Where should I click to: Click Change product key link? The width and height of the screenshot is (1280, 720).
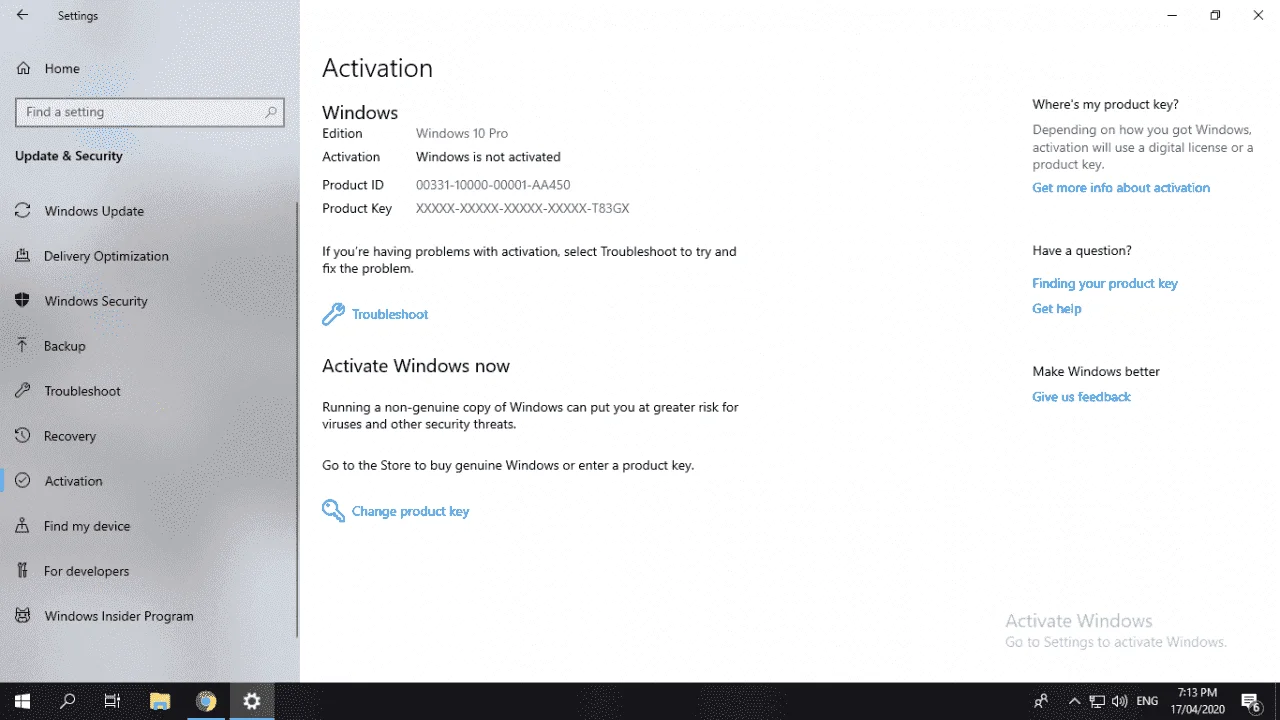[410, 511]
